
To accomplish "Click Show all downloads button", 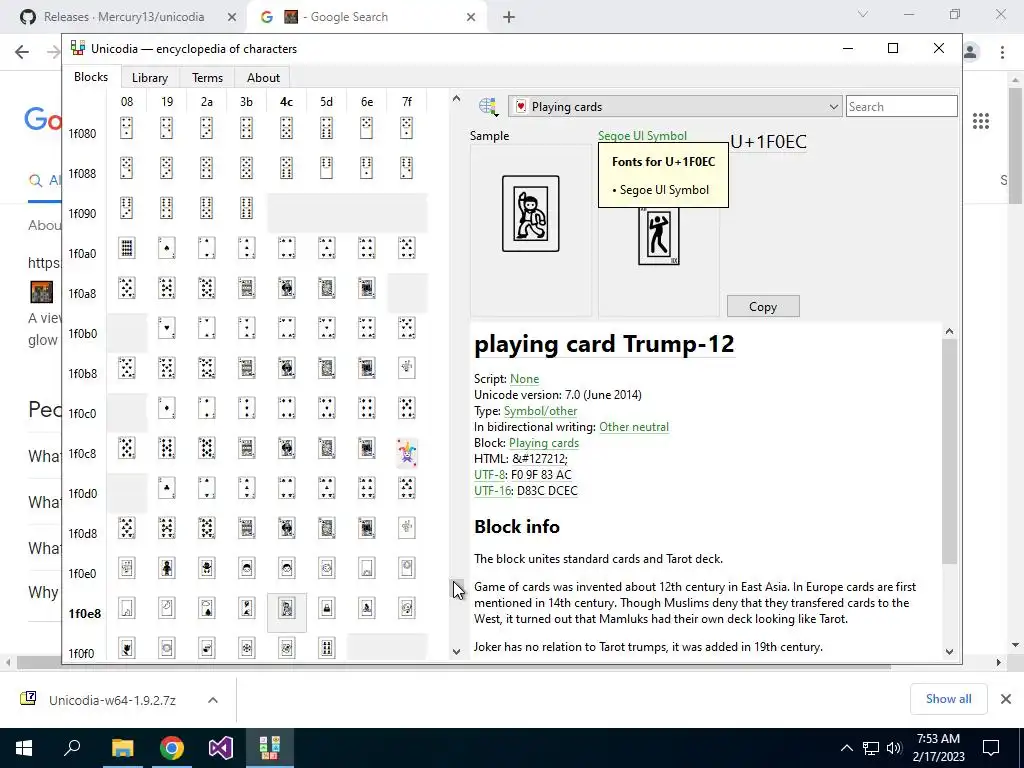I will pyautogui.click(x=948, y=699).
